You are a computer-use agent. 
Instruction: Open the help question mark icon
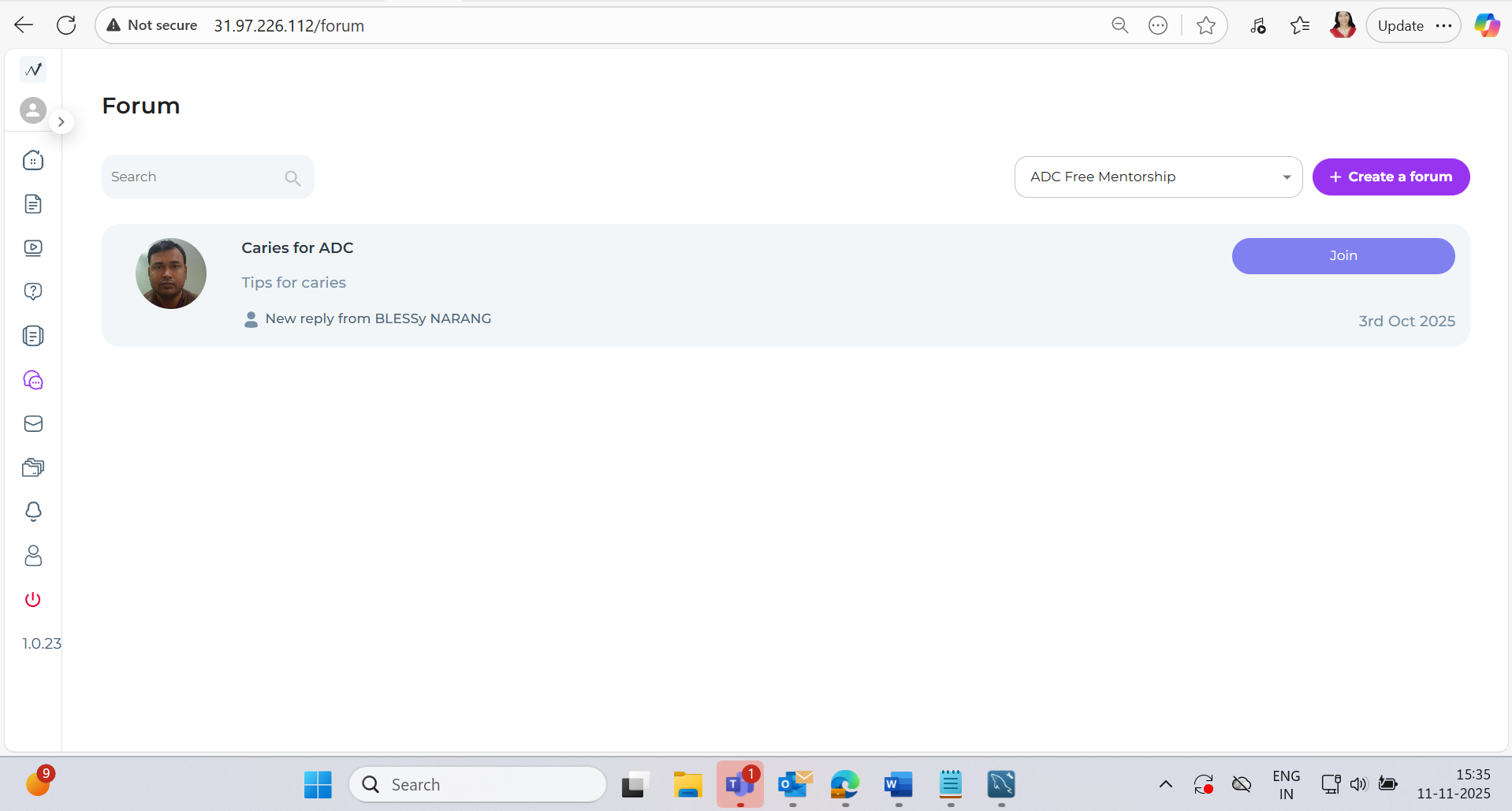click(x=33, y=292)
